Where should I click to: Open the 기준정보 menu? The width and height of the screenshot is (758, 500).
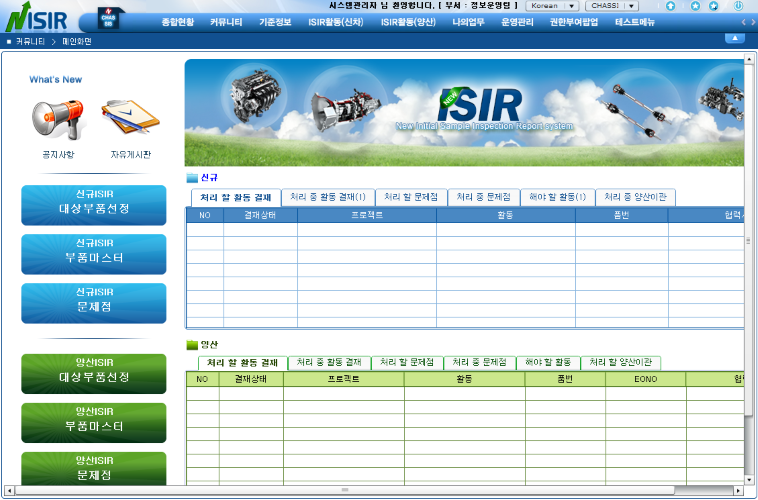(x=275, y=22)
